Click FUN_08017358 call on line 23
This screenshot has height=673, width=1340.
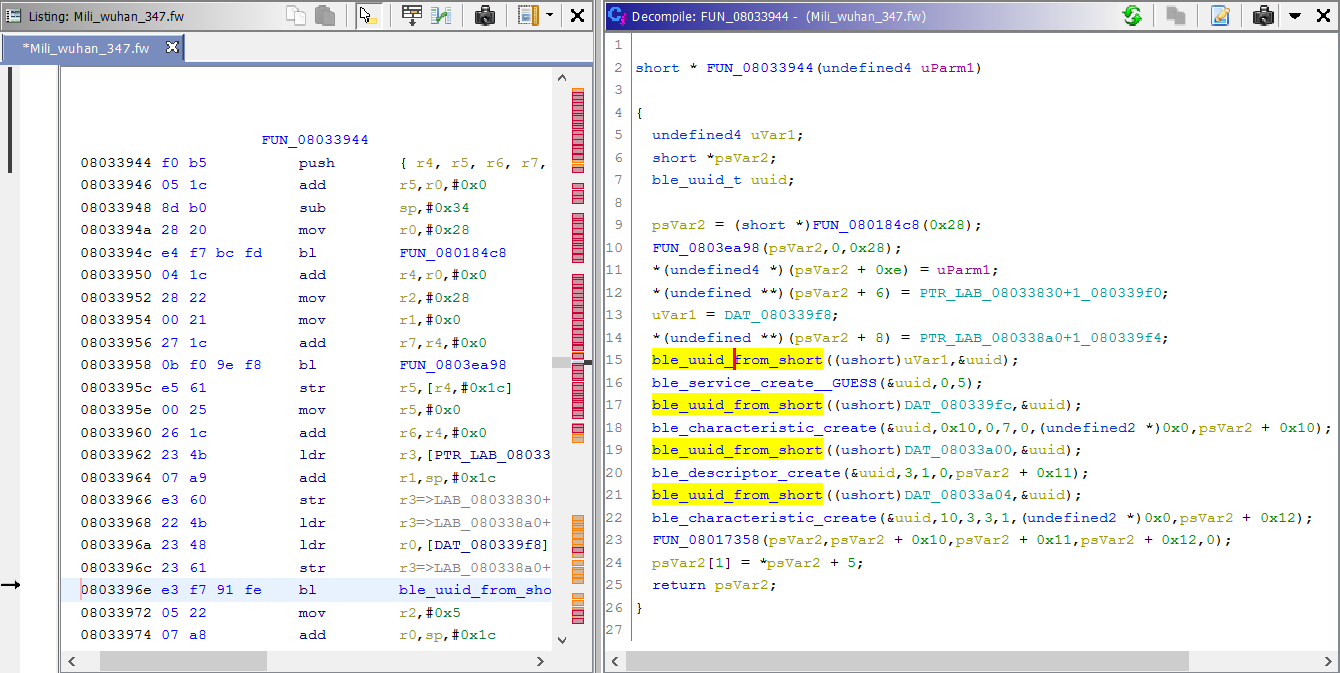pos(706,540)
